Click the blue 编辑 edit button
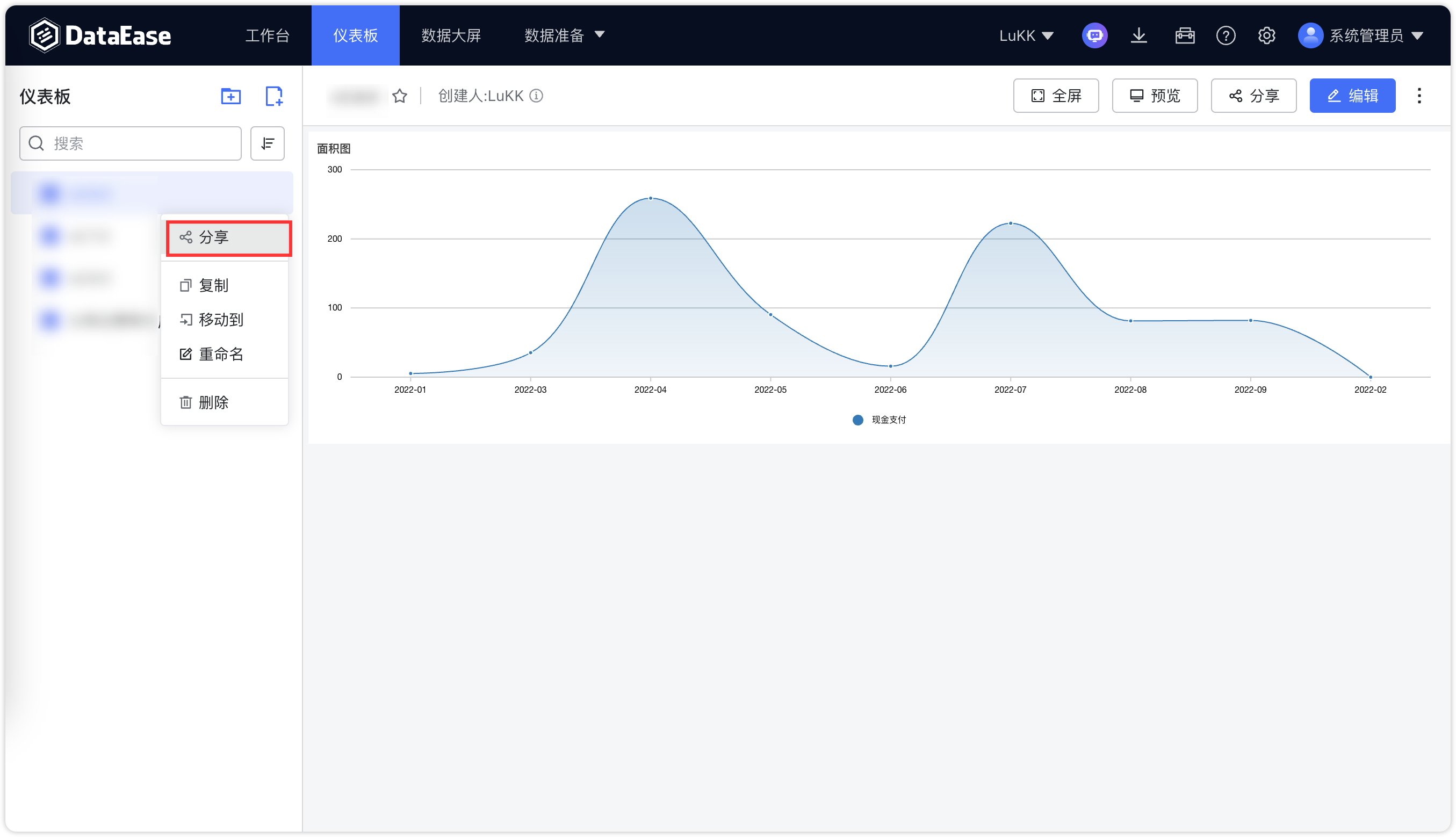Image resolution: width=1456 pixels, height=837 pixels. tap(1352, 96)
